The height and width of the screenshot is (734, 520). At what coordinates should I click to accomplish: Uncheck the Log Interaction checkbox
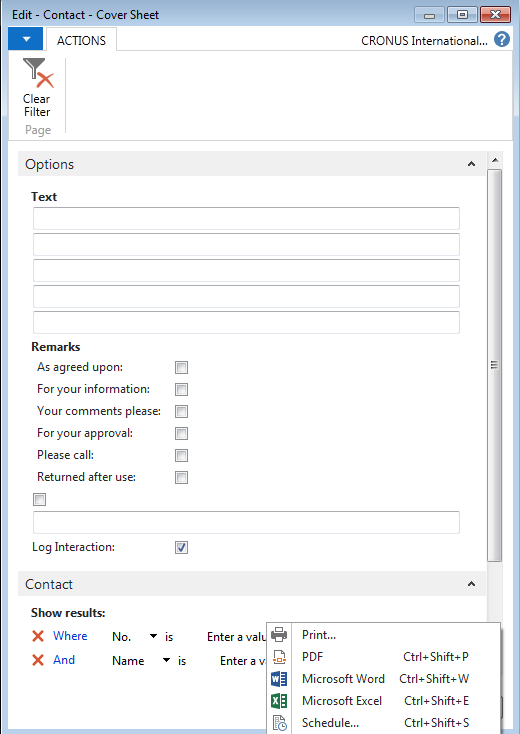click(x=182, y=547)
